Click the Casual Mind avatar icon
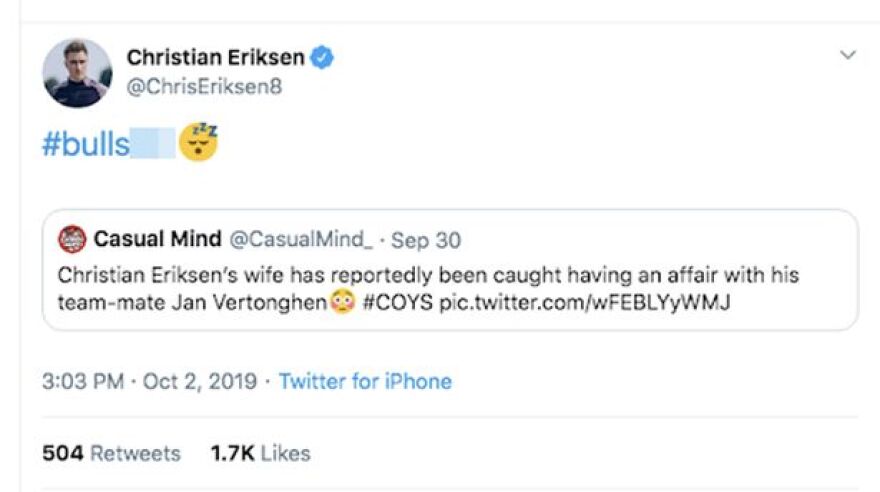The height and width of the screenshot is (492, 880). tap(72, 240)
